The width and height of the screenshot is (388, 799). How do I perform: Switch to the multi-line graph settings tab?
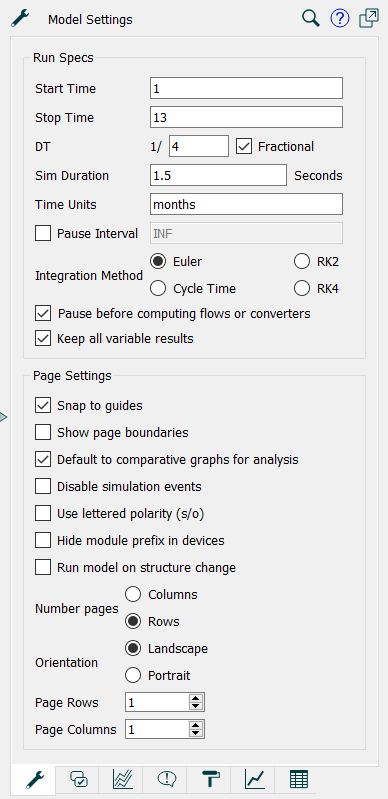[122, 779]
